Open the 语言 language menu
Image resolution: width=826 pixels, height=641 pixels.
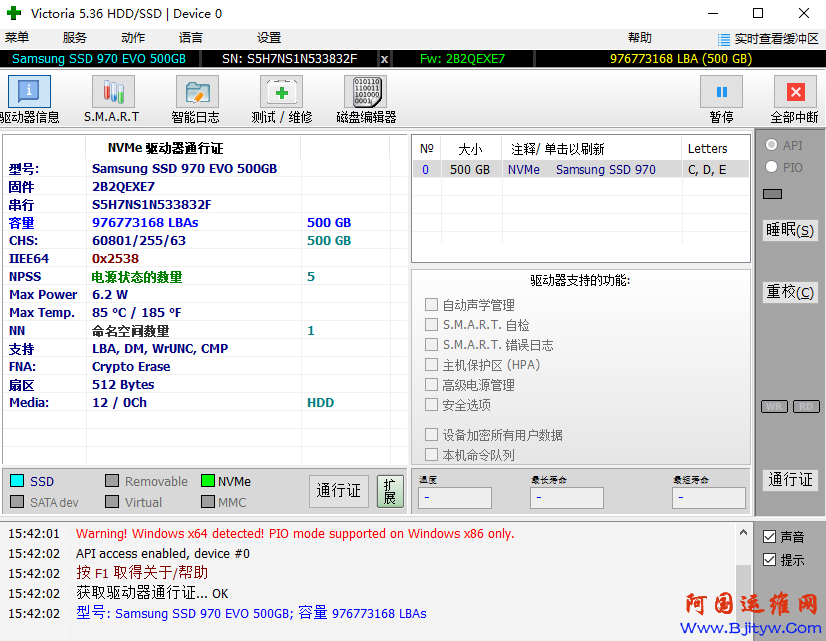pyautogui.click(x=191, y=38)
